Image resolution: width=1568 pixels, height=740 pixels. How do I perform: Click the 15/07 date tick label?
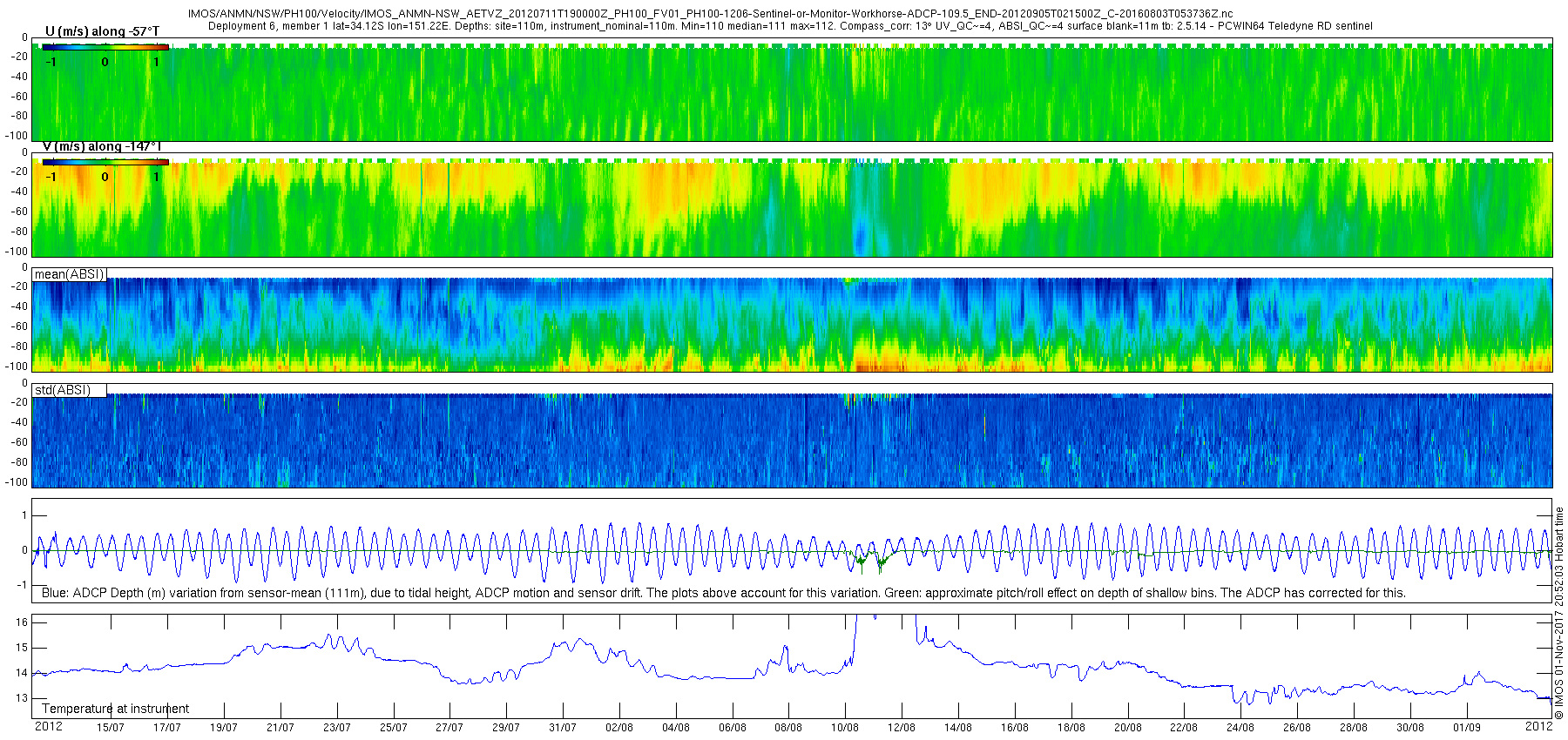110,728
